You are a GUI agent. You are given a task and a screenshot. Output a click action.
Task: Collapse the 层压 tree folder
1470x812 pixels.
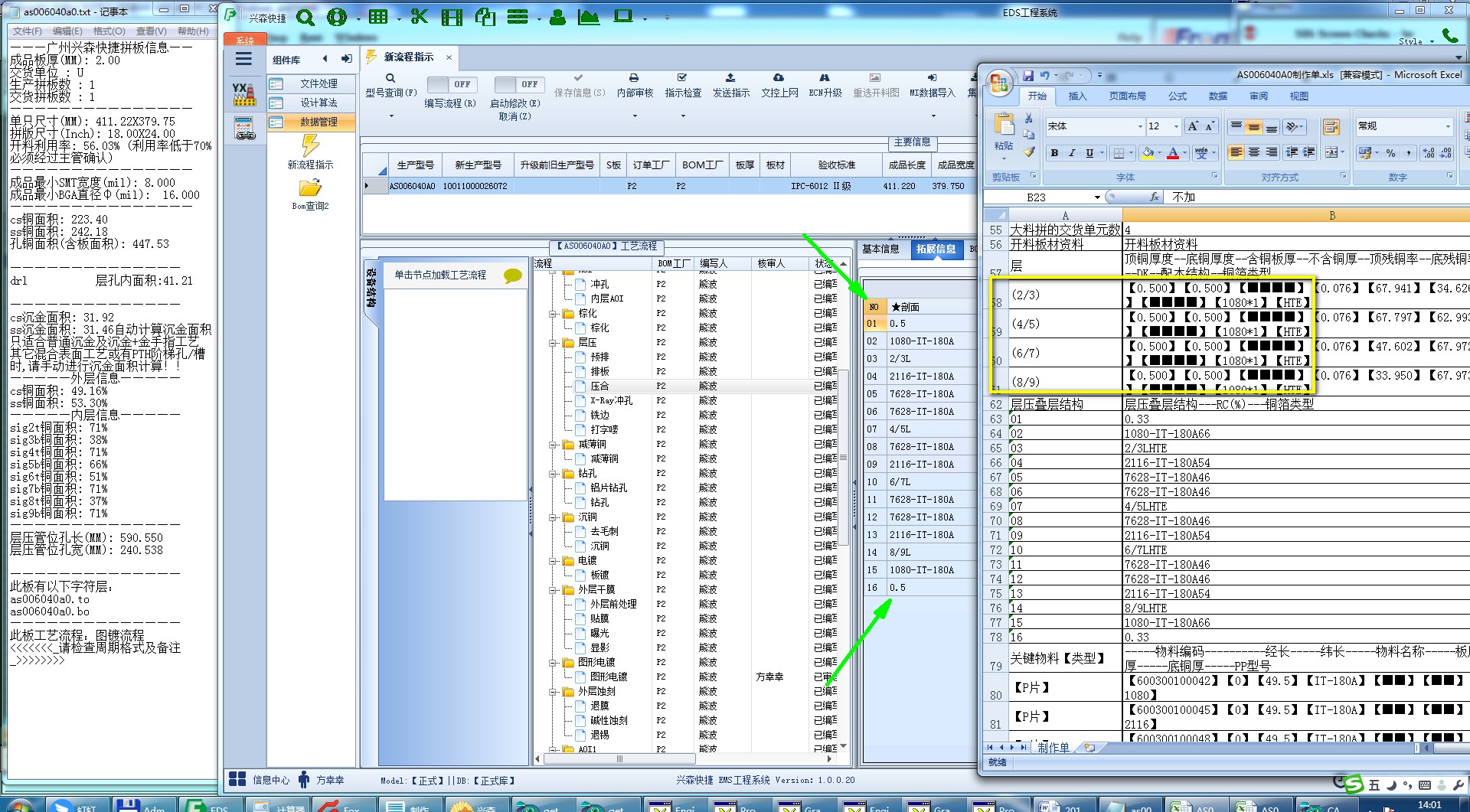tap(554, 342)
